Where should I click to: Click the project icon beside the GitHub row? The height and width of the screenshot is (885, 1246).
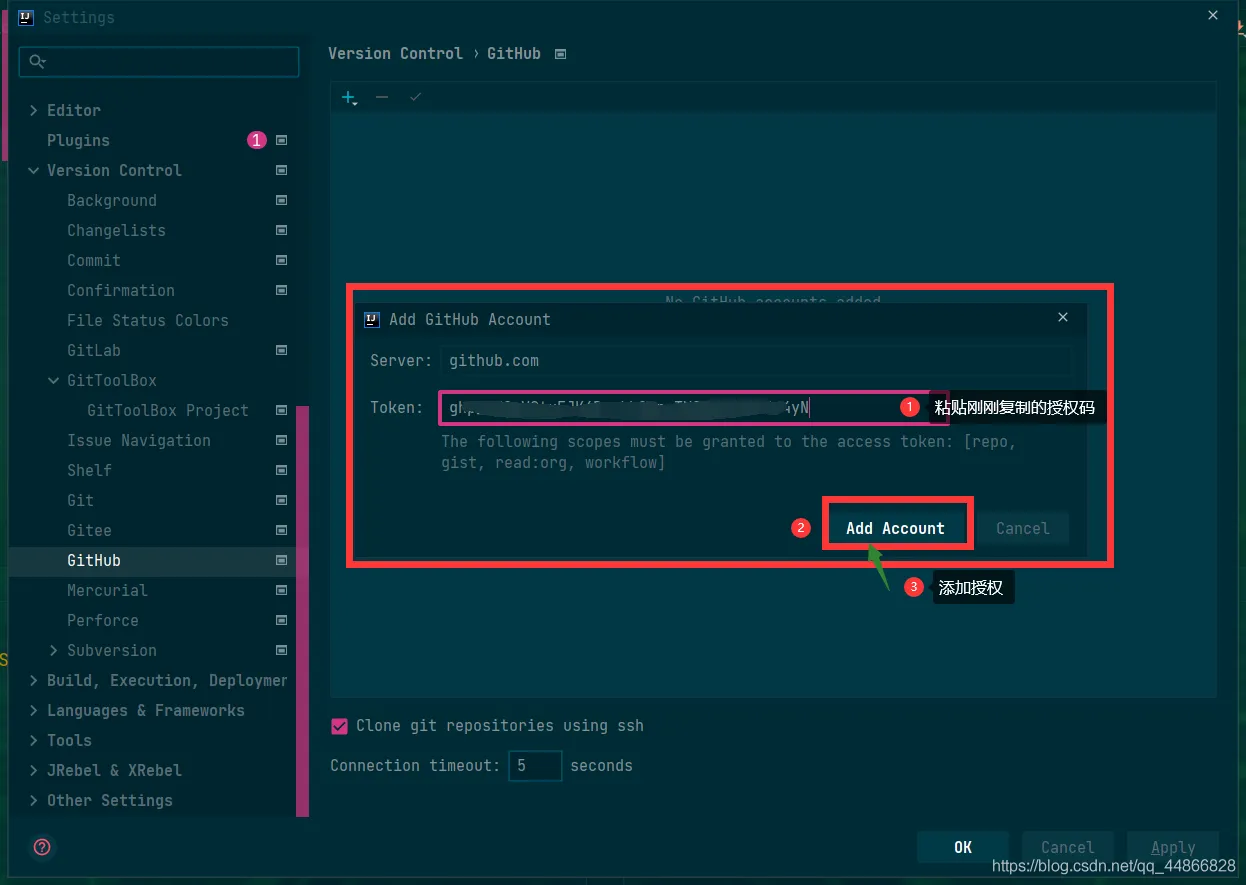click(281, 560)
